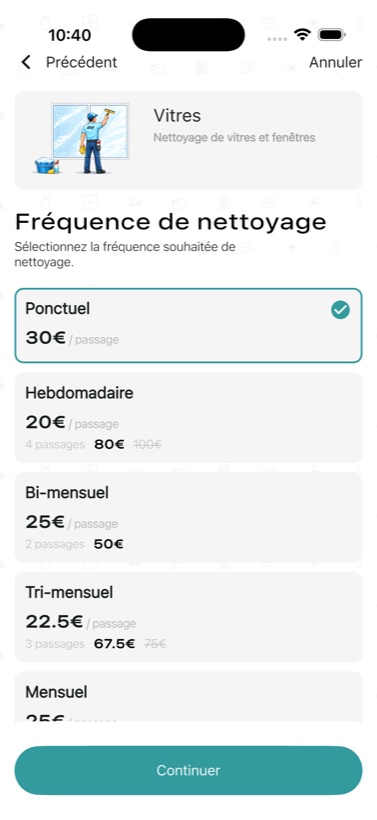This screenshot has width=377, height=820.
Task: Check the Wi-Fi status icon
Action: 302,35
